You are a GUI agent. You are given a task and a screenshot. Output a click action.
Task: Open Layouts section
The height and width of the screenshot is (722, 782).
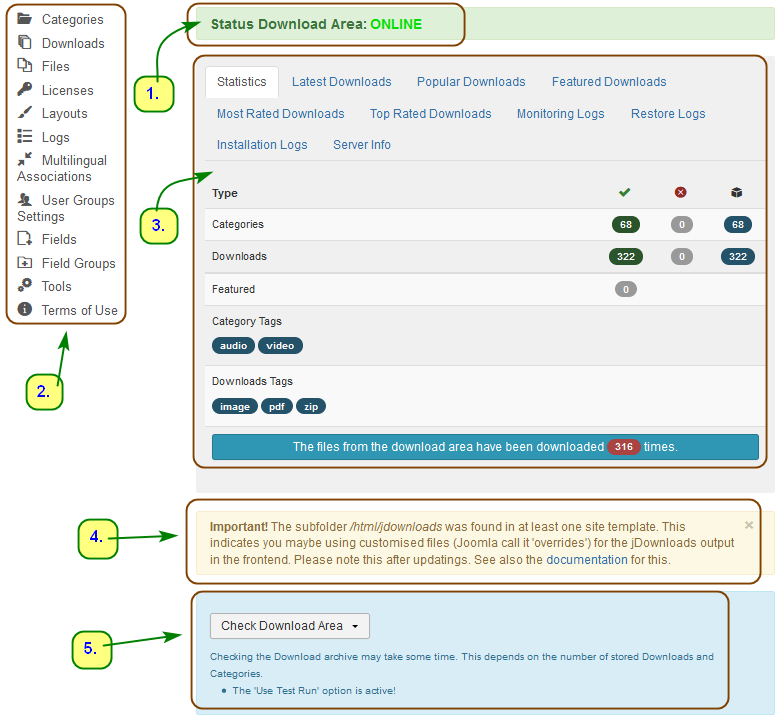[x=65, y=114]
